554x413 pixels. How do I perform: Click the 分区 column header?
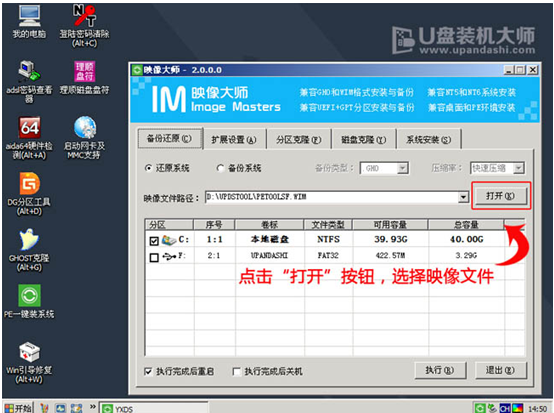(169, 225)
